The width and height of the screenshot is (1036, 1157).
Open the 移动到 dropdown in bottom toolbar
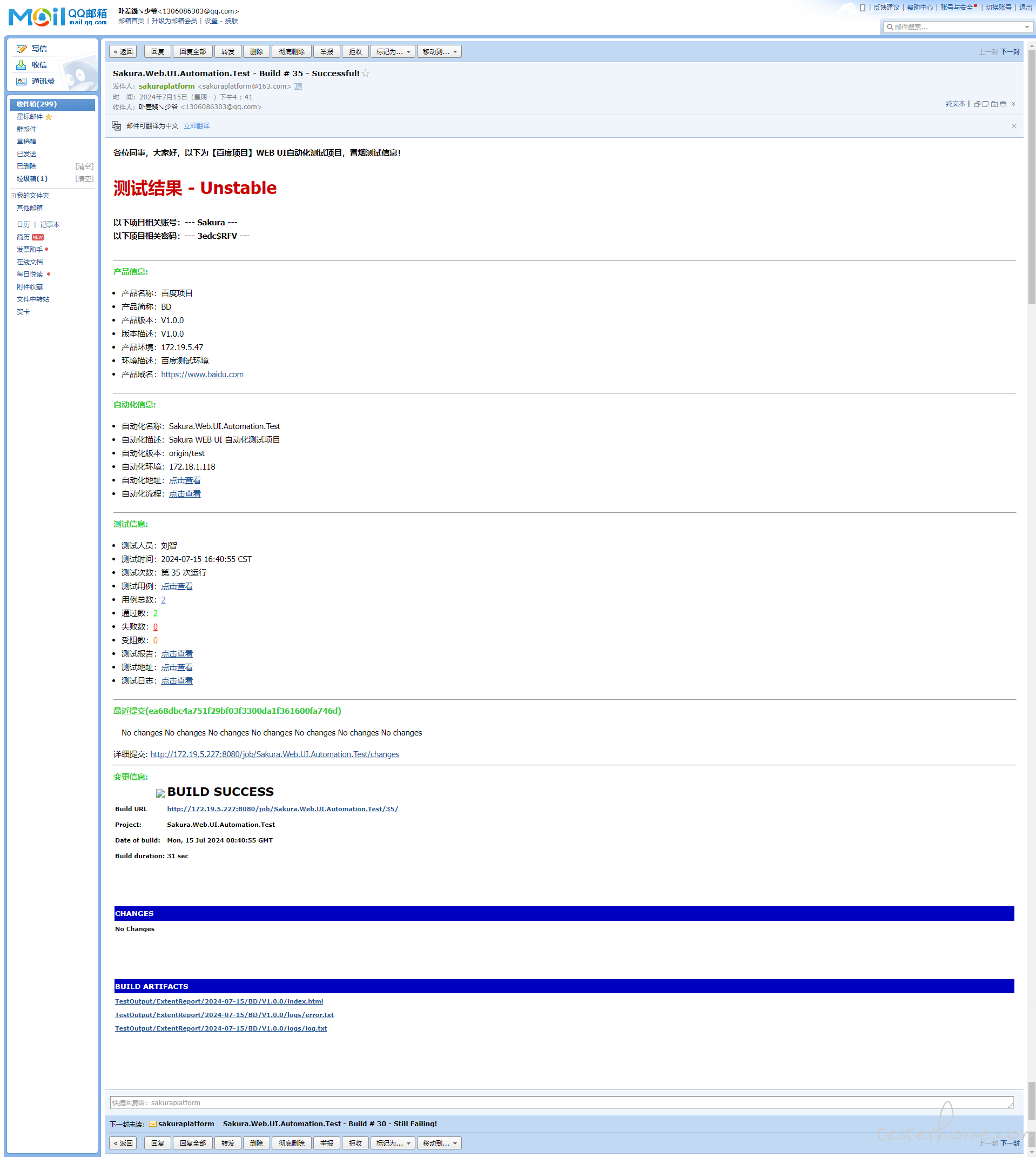440,1143
